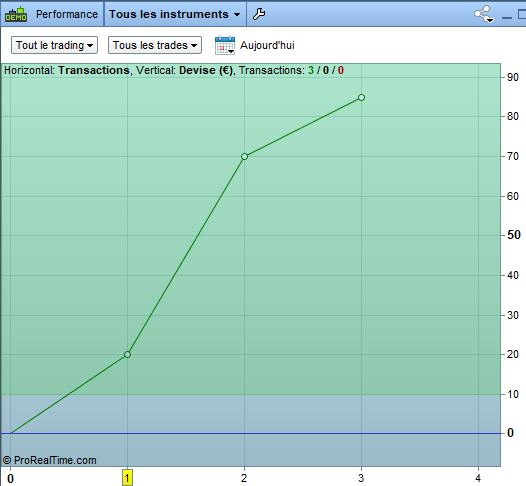Screen dimensions: 526x486
Task: Open the 'Tous les instruments' dropdown
Action: click(x=175, y=14)
